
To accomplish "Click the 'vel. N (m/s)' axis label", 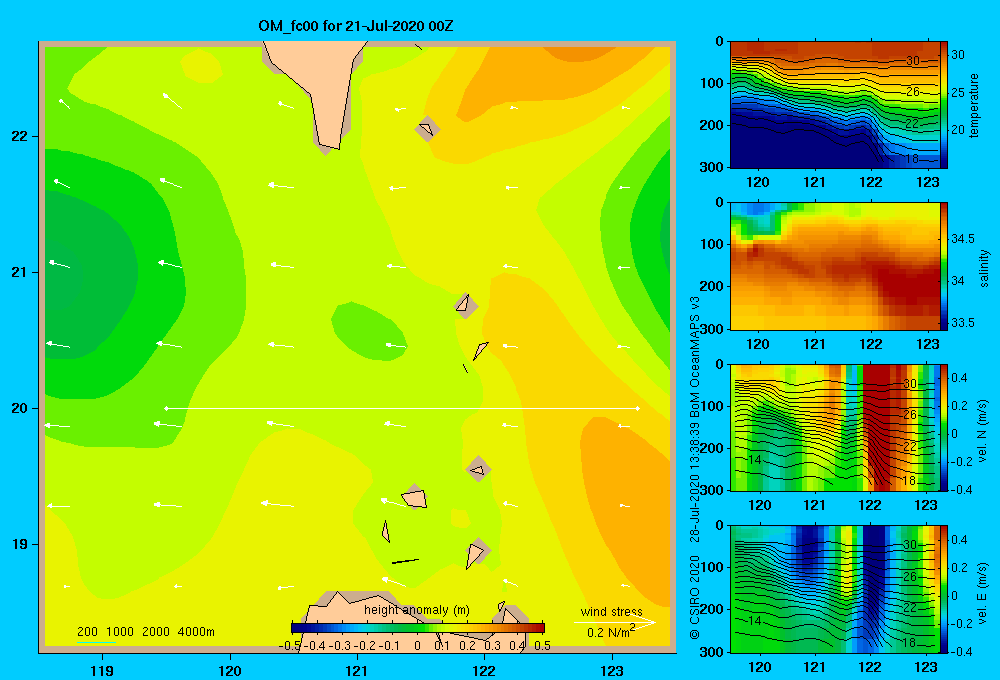I will [x=983, y=431].
